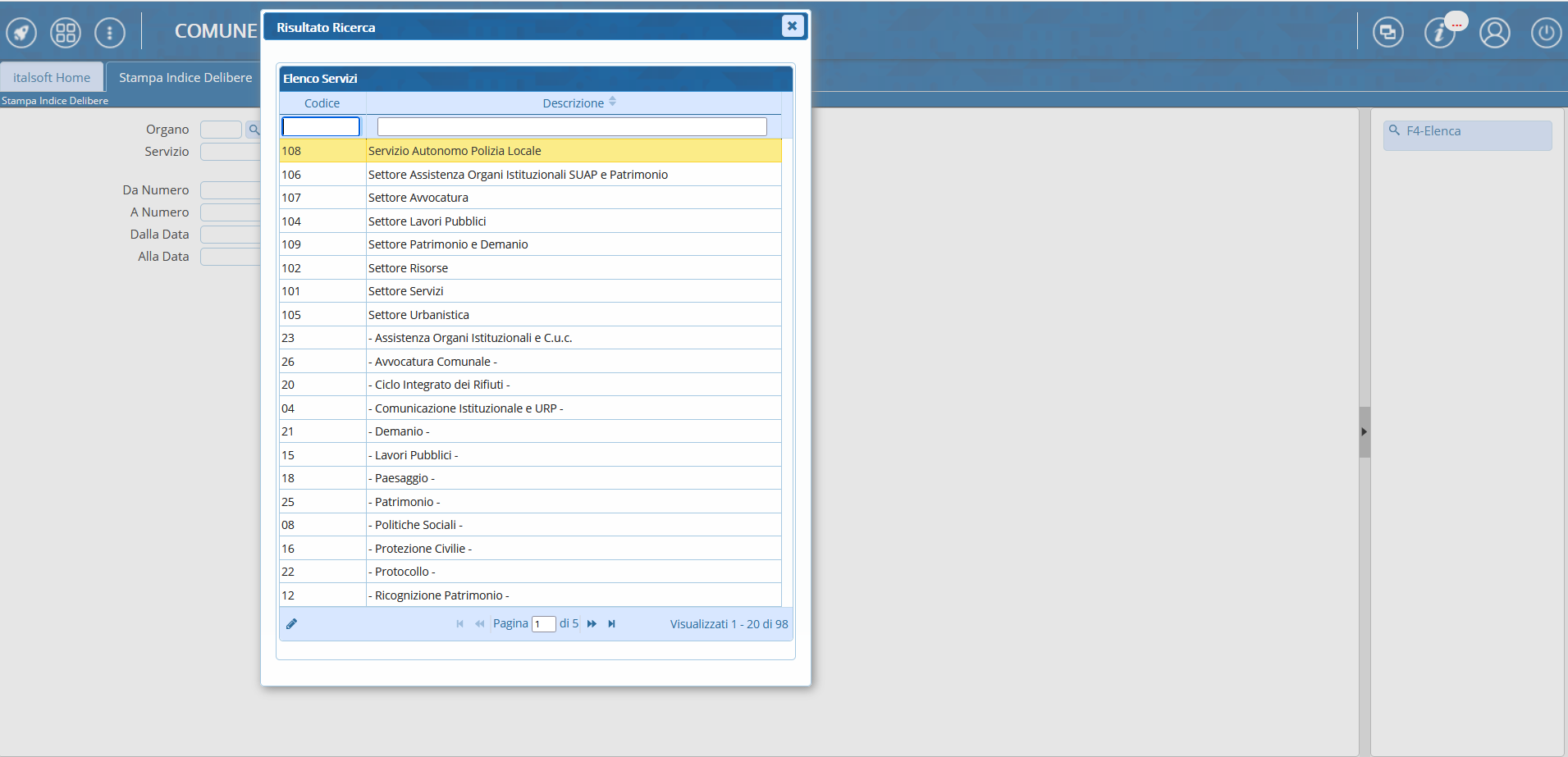Go to next page of results
1568x757 pixels.
click(592, 624)
